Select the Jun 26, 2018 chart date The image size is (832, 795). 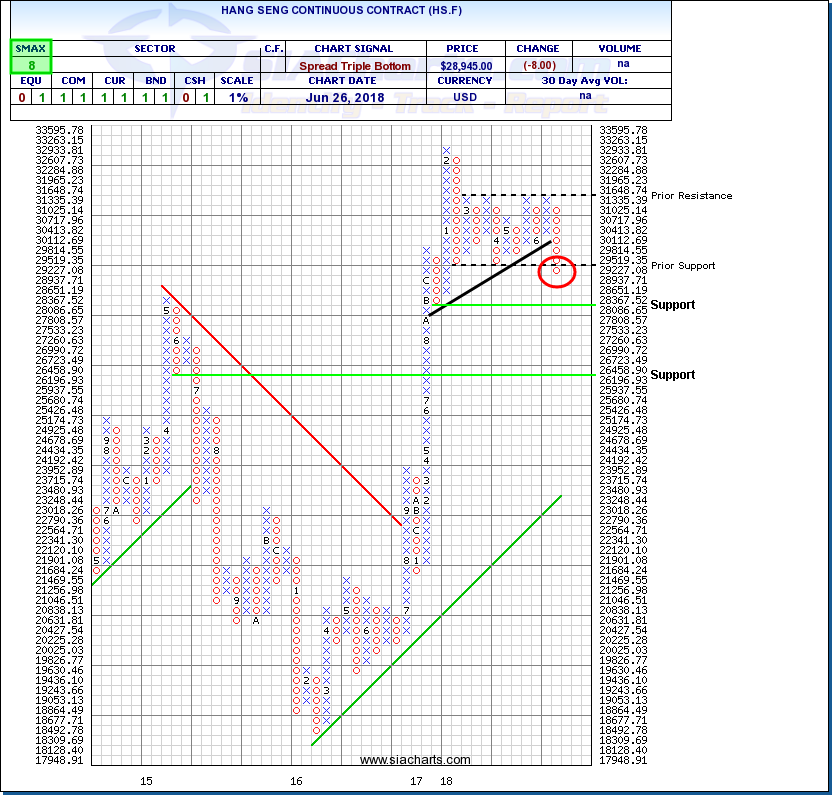(354, 97)
